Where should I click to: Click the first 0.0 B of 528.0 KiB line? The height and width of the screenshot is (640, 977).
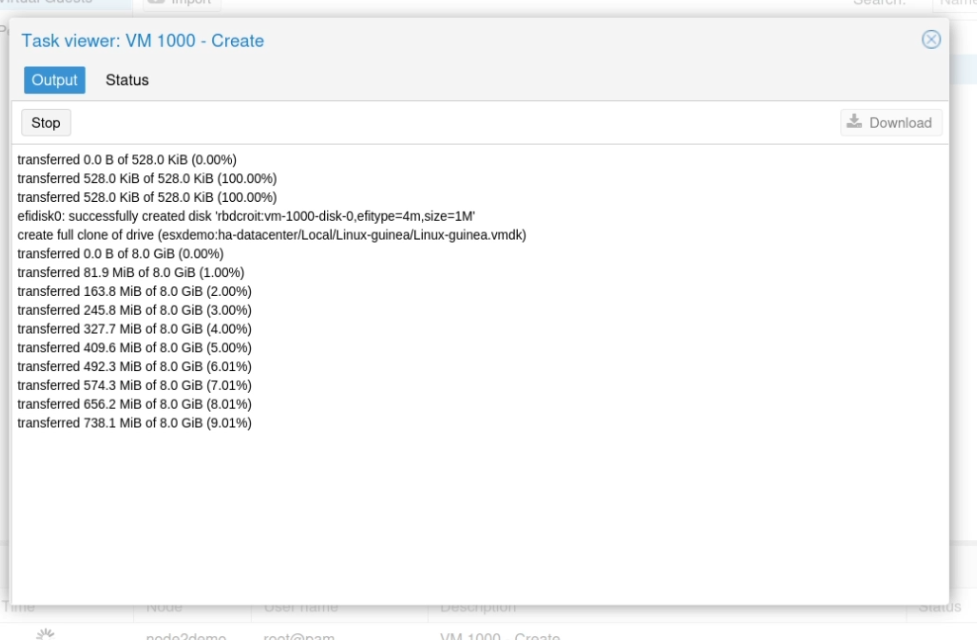point(127,160)
